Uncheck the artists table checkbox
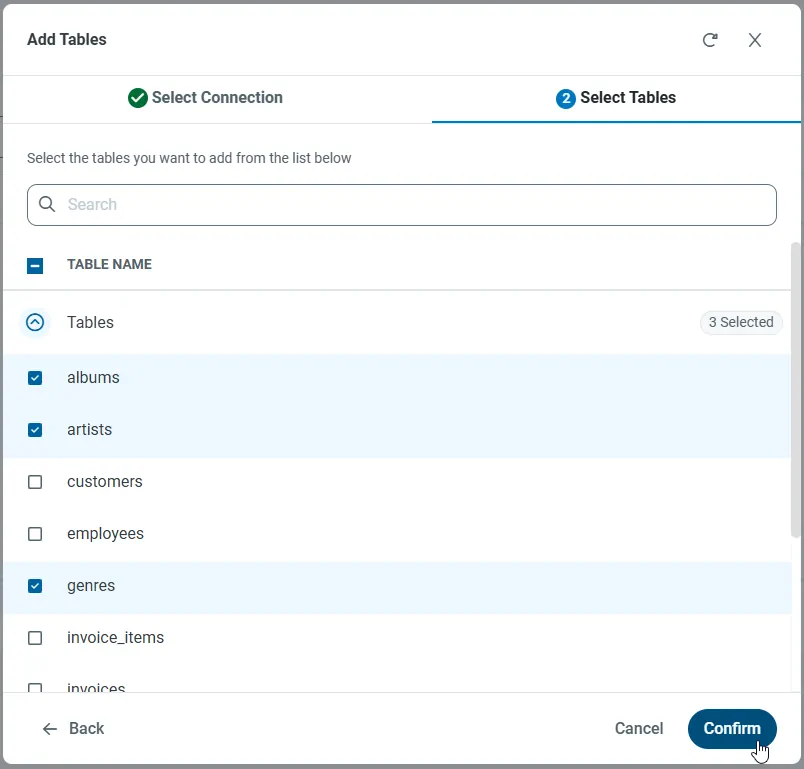Image resolution: width=804 pixels, height=769 pixels. coord(35,430)
